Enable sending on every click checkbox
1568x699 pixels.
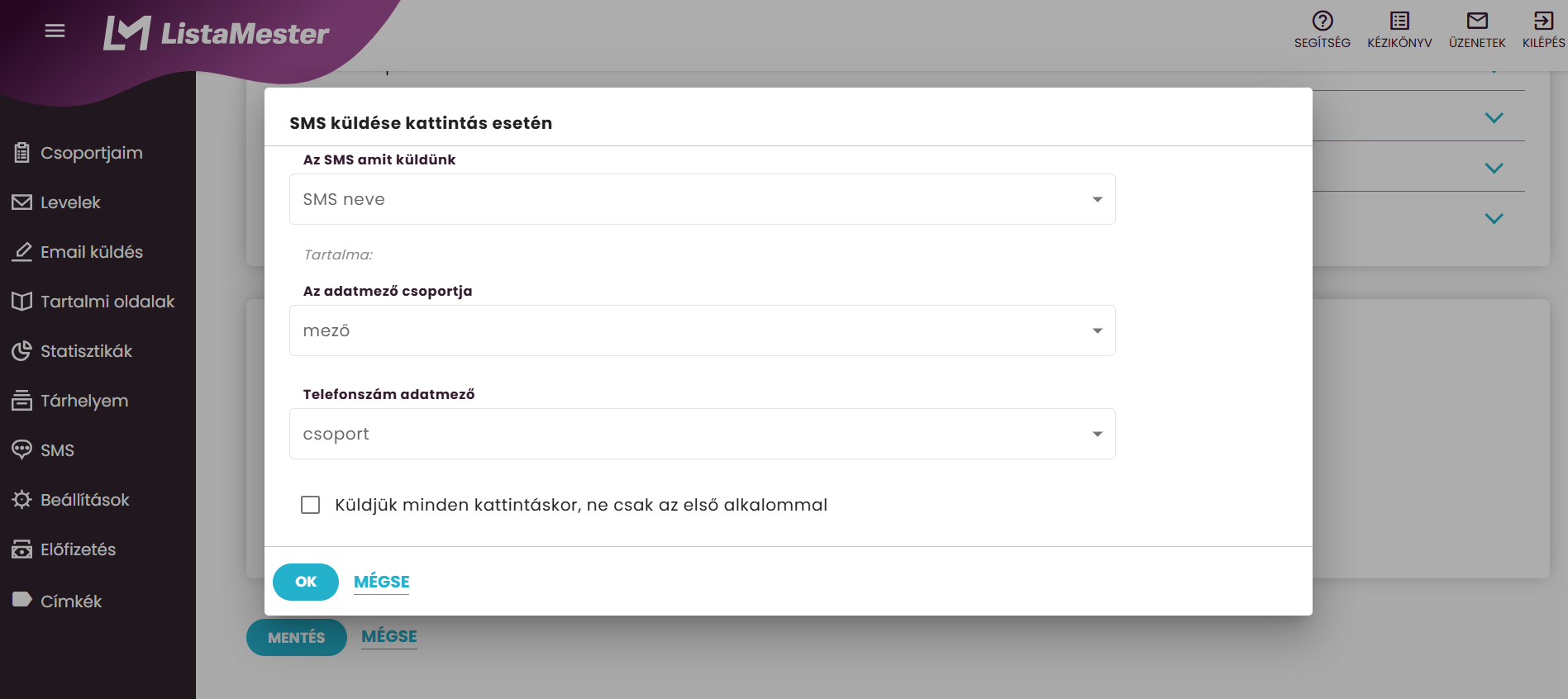pos(311,505)
